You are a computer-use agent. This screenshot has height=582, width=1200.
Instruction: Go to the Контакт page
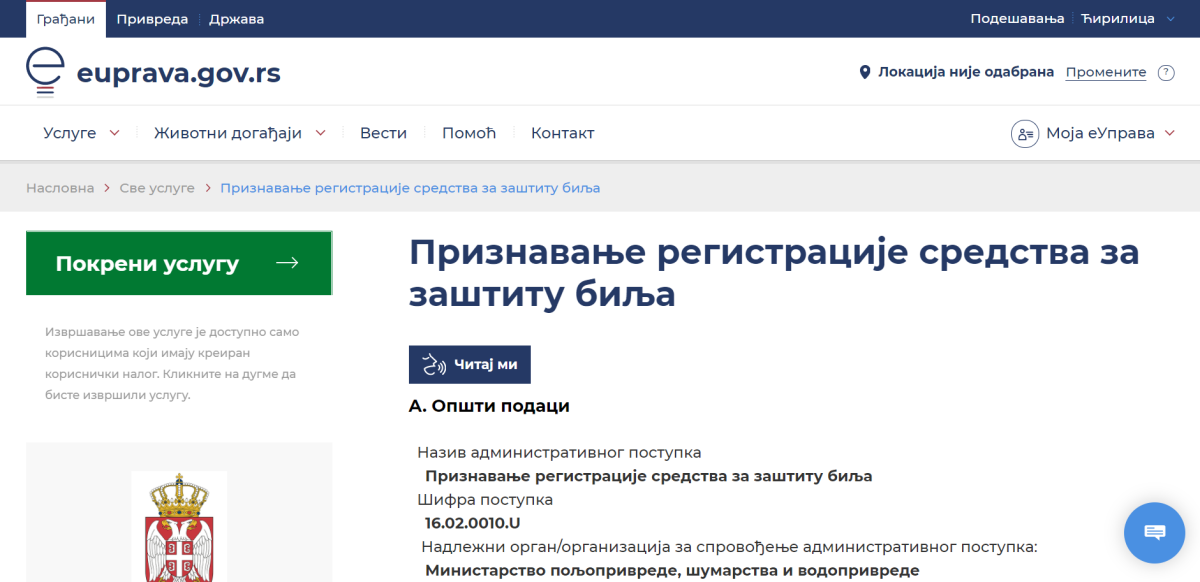coord(562,133)
